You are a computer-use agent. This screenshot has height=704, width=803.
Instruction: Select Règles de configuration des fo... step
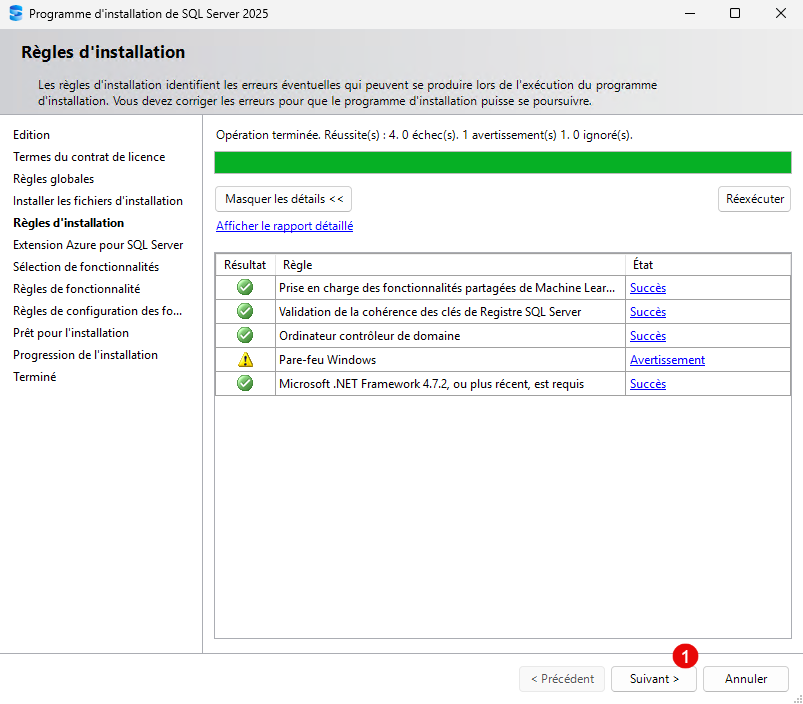(x=97, y=311)
